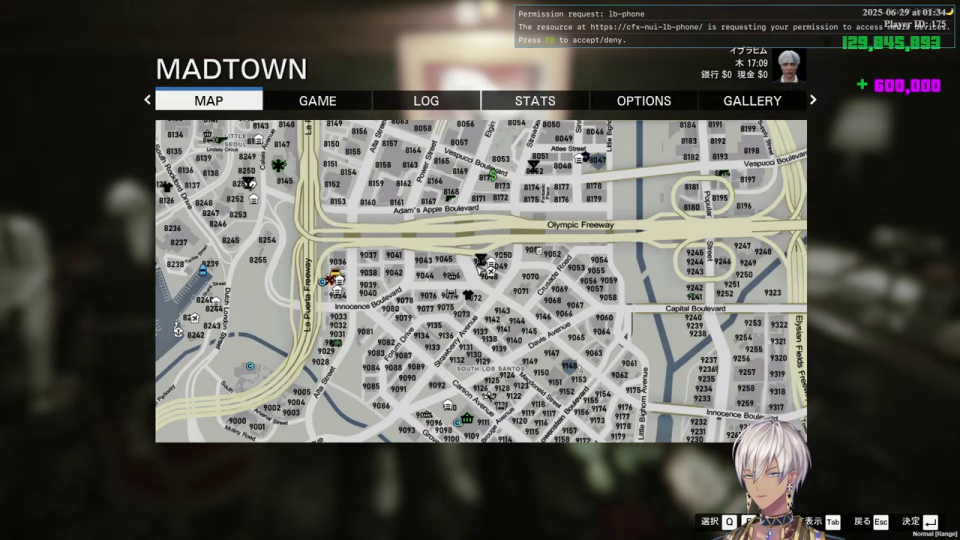Screen dimensions: 960x540
Task: Select the shield blip at 9148
Action: [x=570, y=366]
